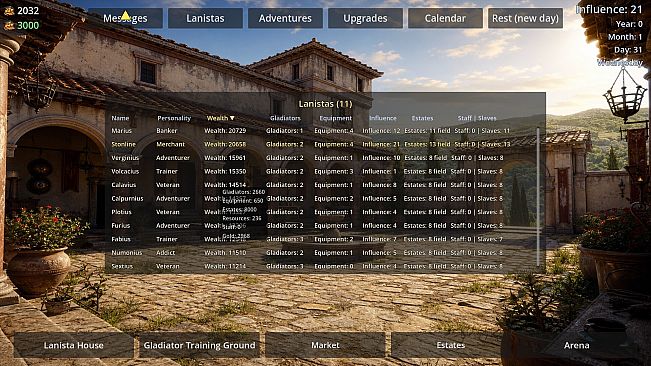The image size is (651, 366).
Task: Select lanista Furius
Action: (x=121, y=226)
